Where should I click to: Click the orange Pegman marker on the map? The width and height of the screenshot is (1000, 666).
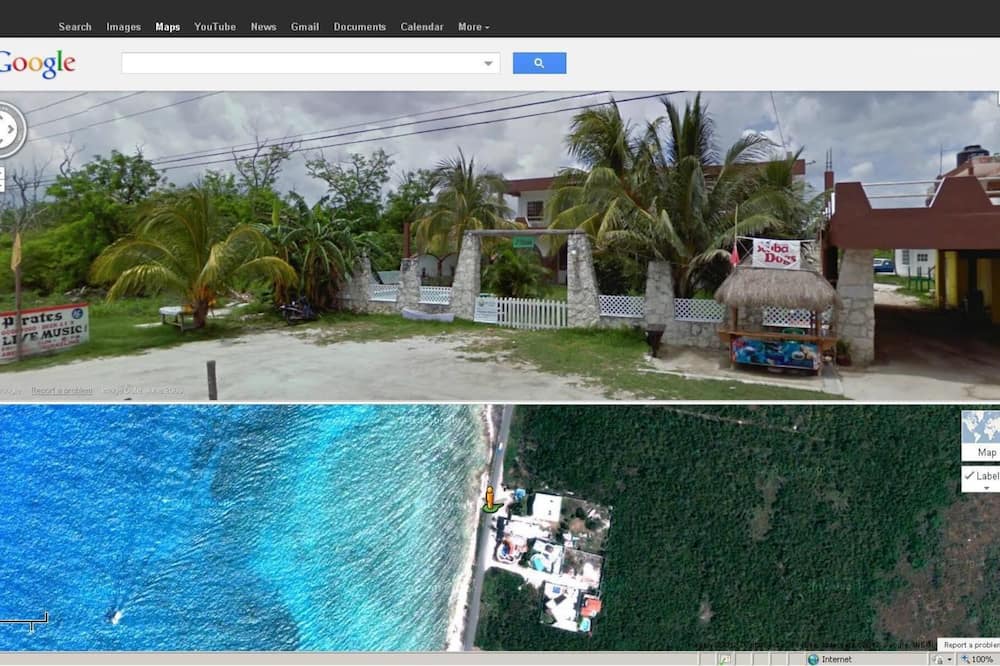[489, 498]
